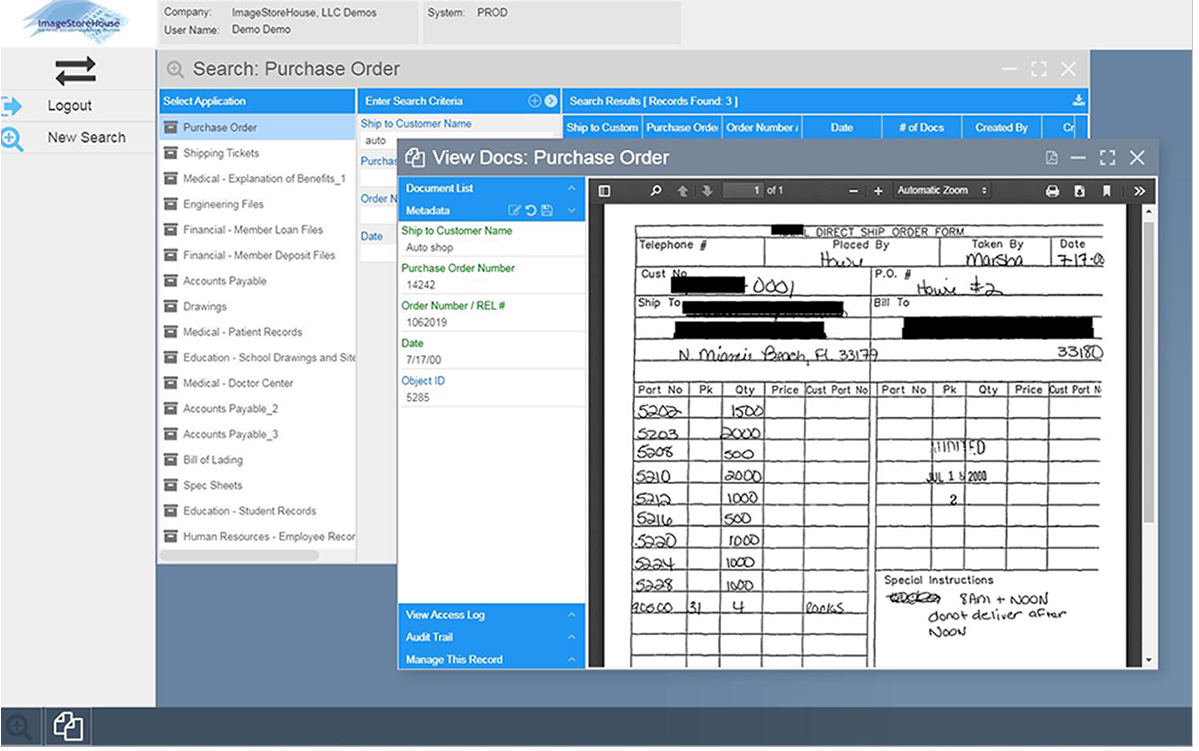Viewport: 1199px width, 751px height.
Task: Click the Logout link
Action: [x=70, y=106]
